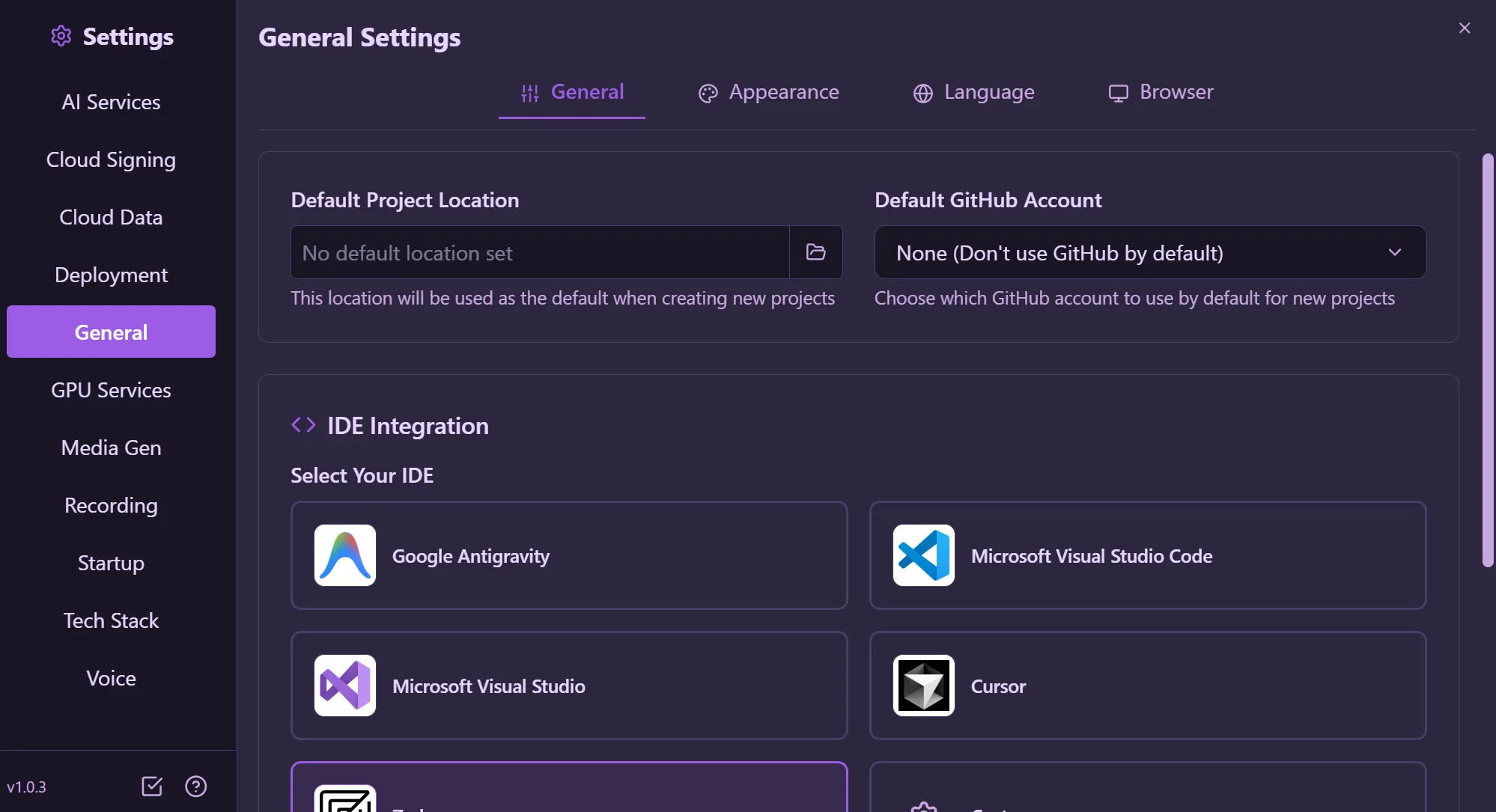Click the "IDE Integration" section title
Screen dimensions: 1496x812
click(407, 426)
